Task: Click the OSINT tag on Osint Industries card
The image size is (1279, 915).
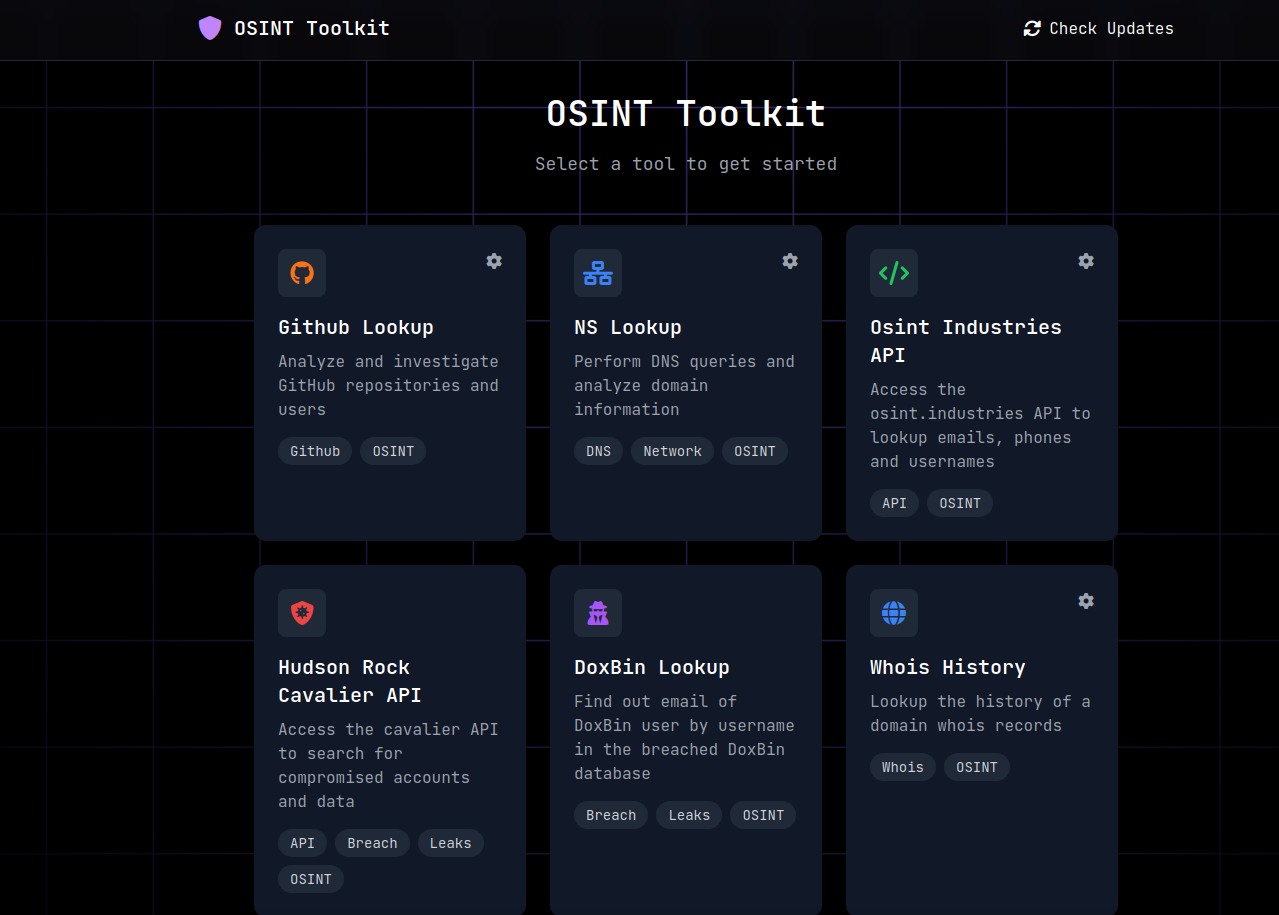Action: (960, 503)
